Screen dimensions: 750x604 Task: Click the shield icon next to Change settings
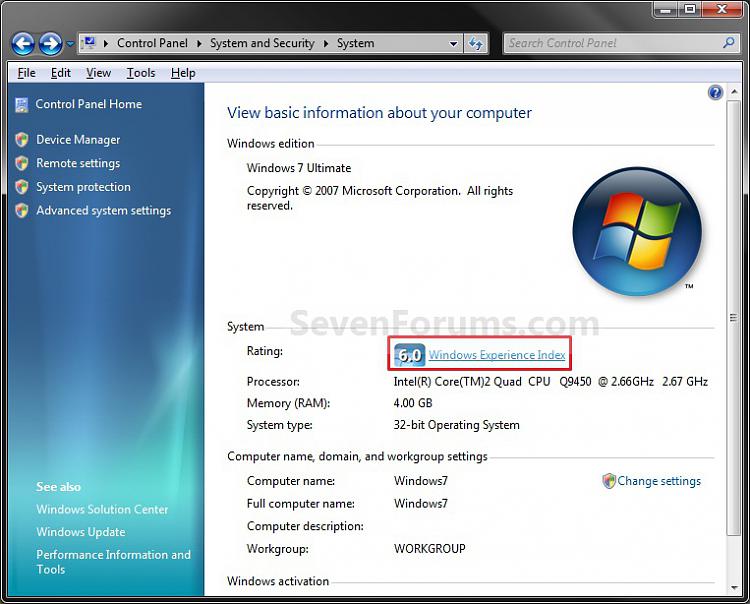point(609,481)
